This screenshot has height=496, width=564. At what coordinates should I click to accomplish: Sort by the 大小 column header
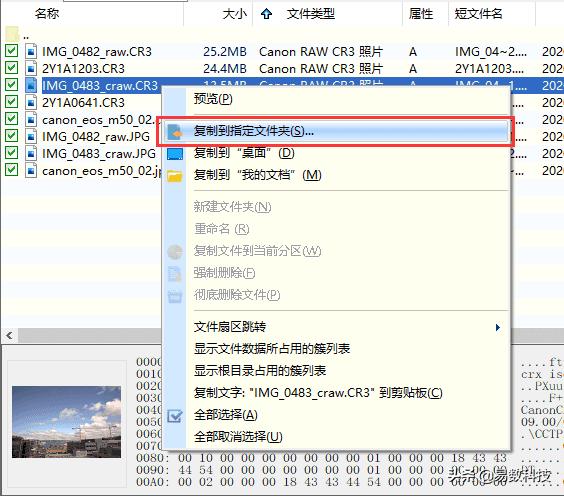tap(235, 14)
